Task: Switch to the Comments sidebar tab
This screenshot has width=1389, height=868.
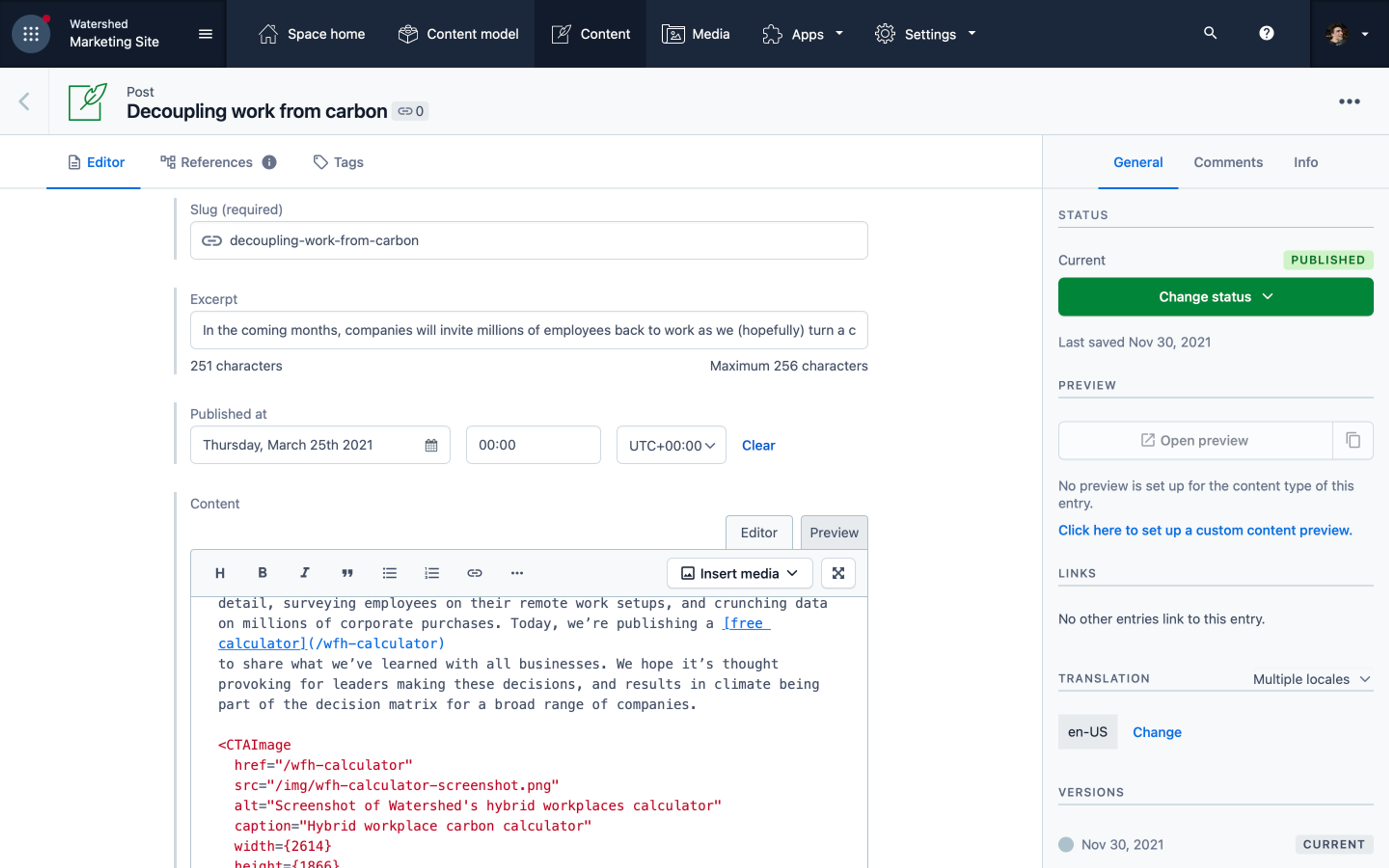Action: pyautogui.click(x=1228, y=162)
